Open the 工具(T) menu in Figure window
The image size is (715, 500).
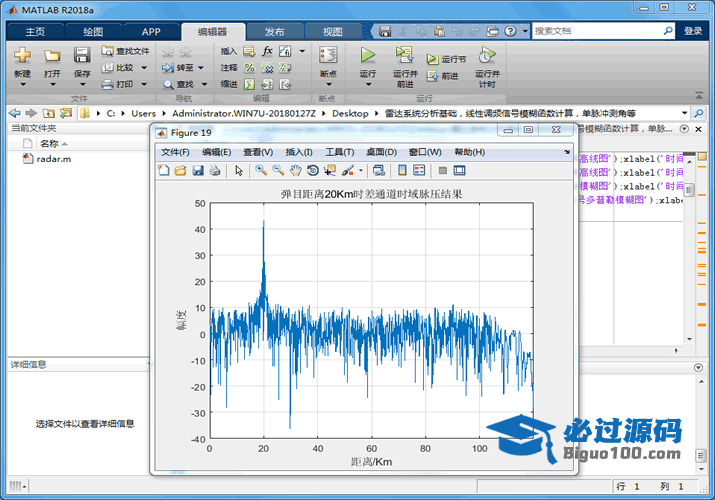(340, 152)
